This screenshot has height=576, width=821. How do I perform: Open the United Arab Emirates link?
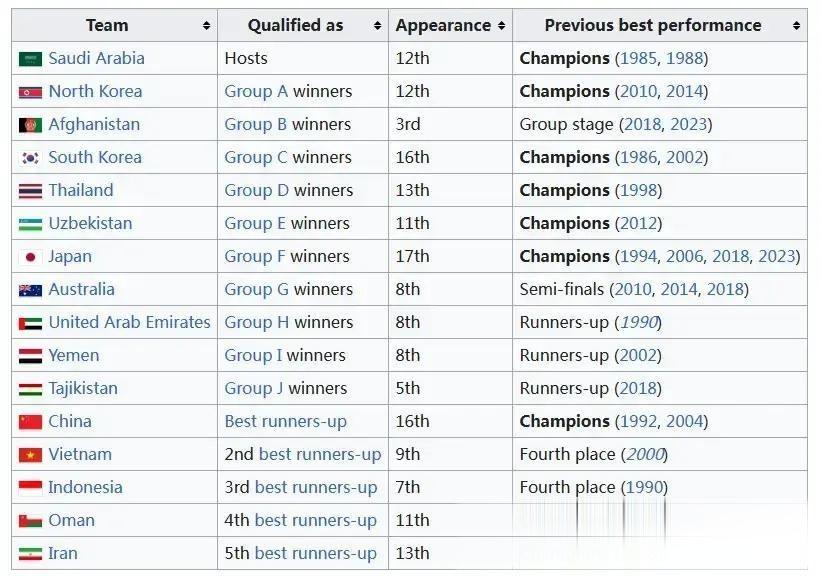(129, 323)
